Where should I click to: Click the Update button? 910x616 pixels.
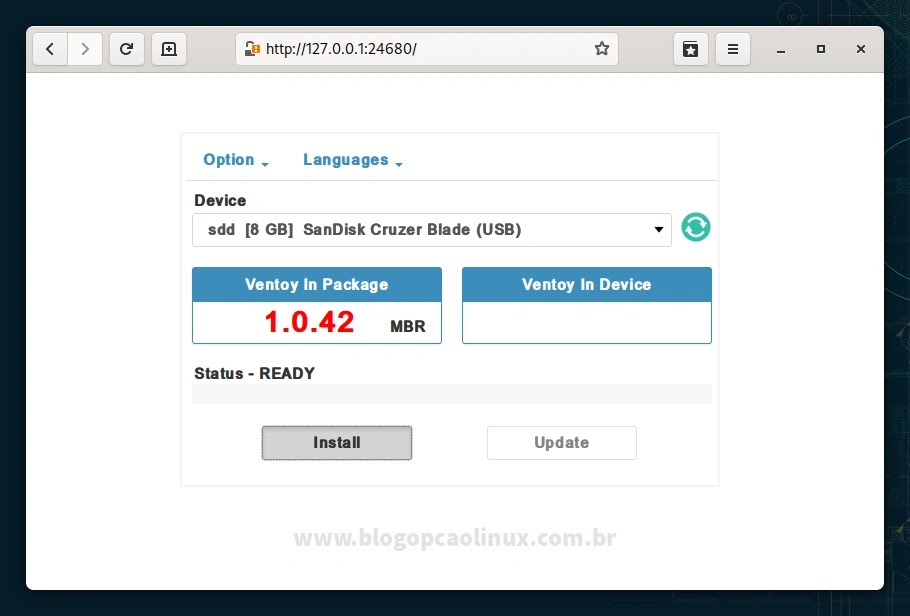562,443
